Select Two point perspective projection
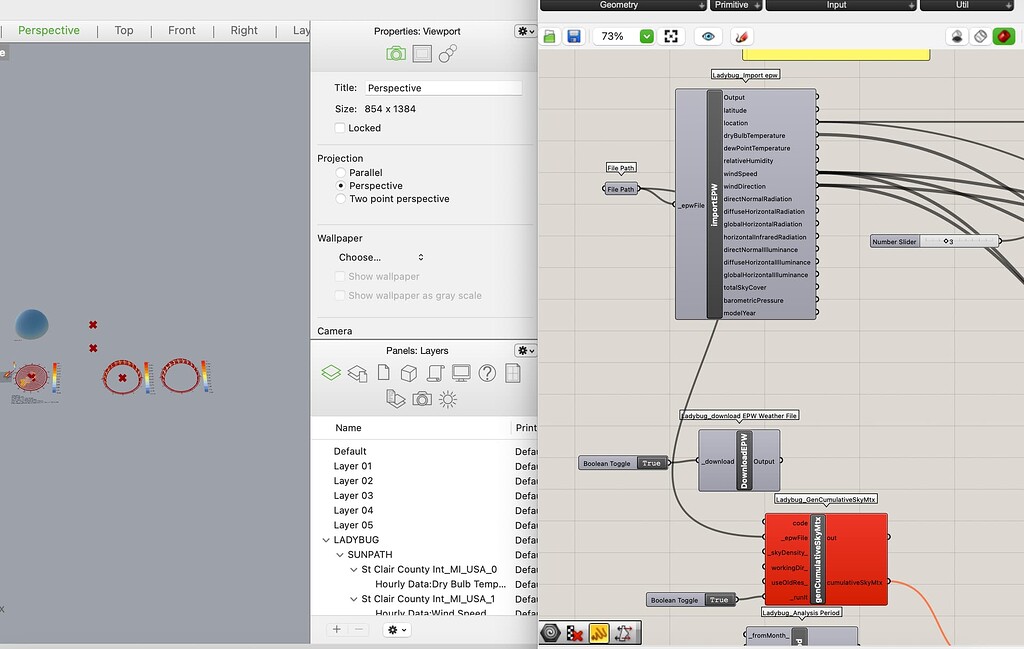This screenshot has height=649, width=1024. 340,199
